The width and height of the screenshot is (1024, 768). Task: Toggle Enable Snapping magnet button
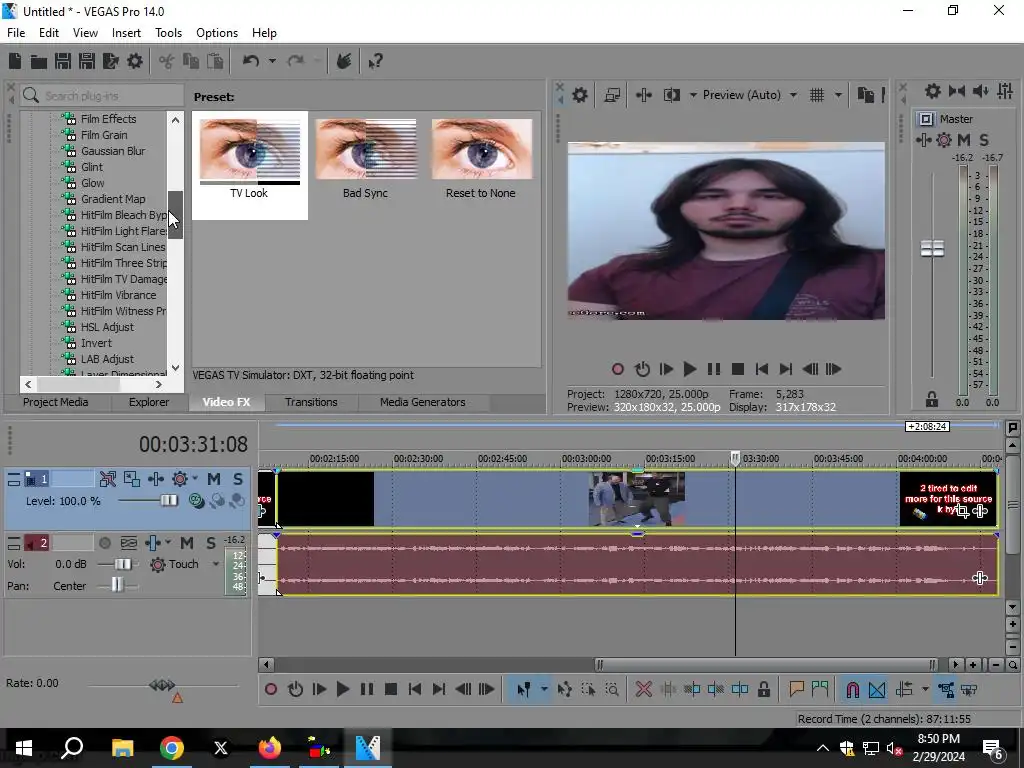coord(852,689)
